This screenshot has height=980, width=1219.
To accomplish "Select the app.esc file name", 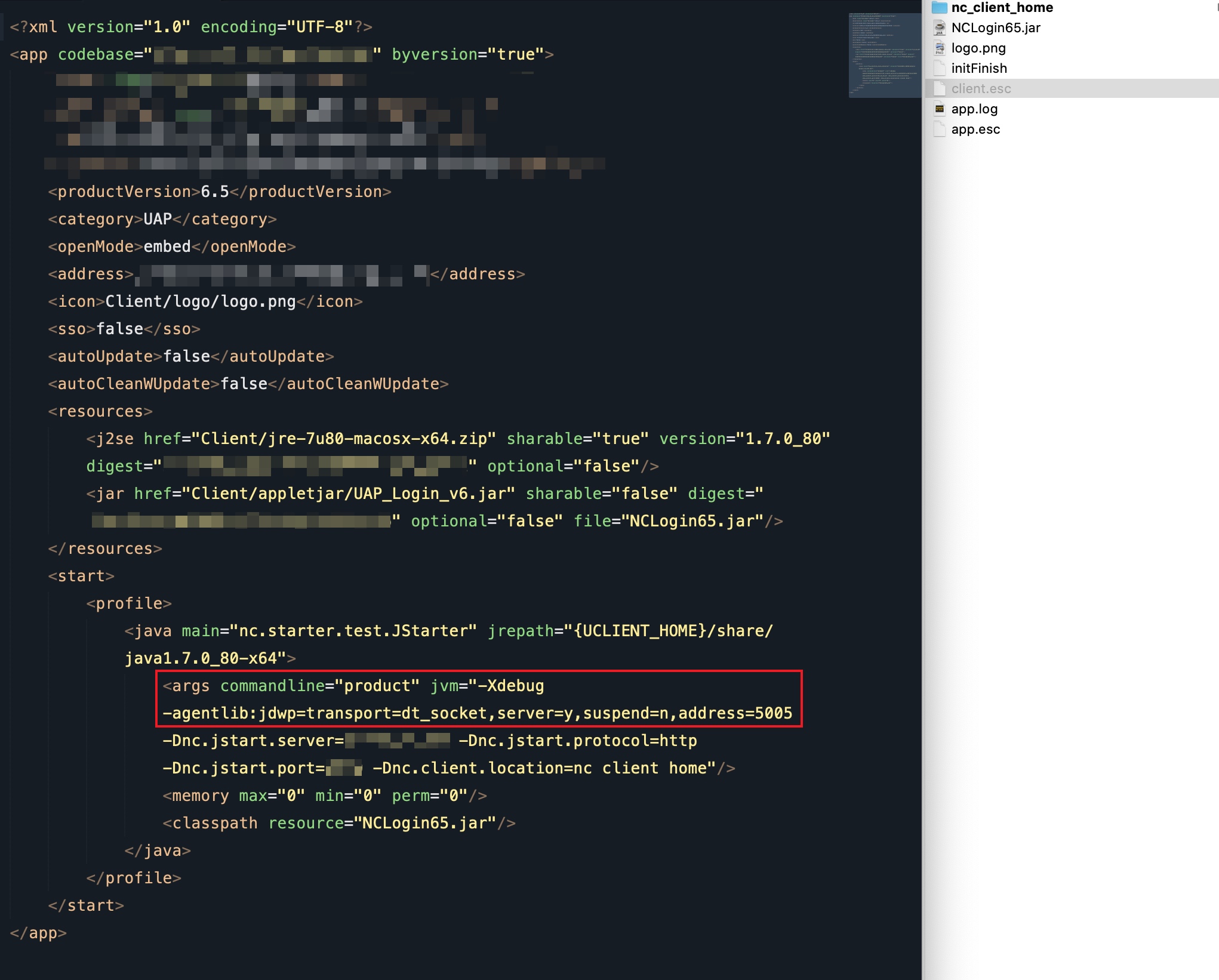I will 975,129.
